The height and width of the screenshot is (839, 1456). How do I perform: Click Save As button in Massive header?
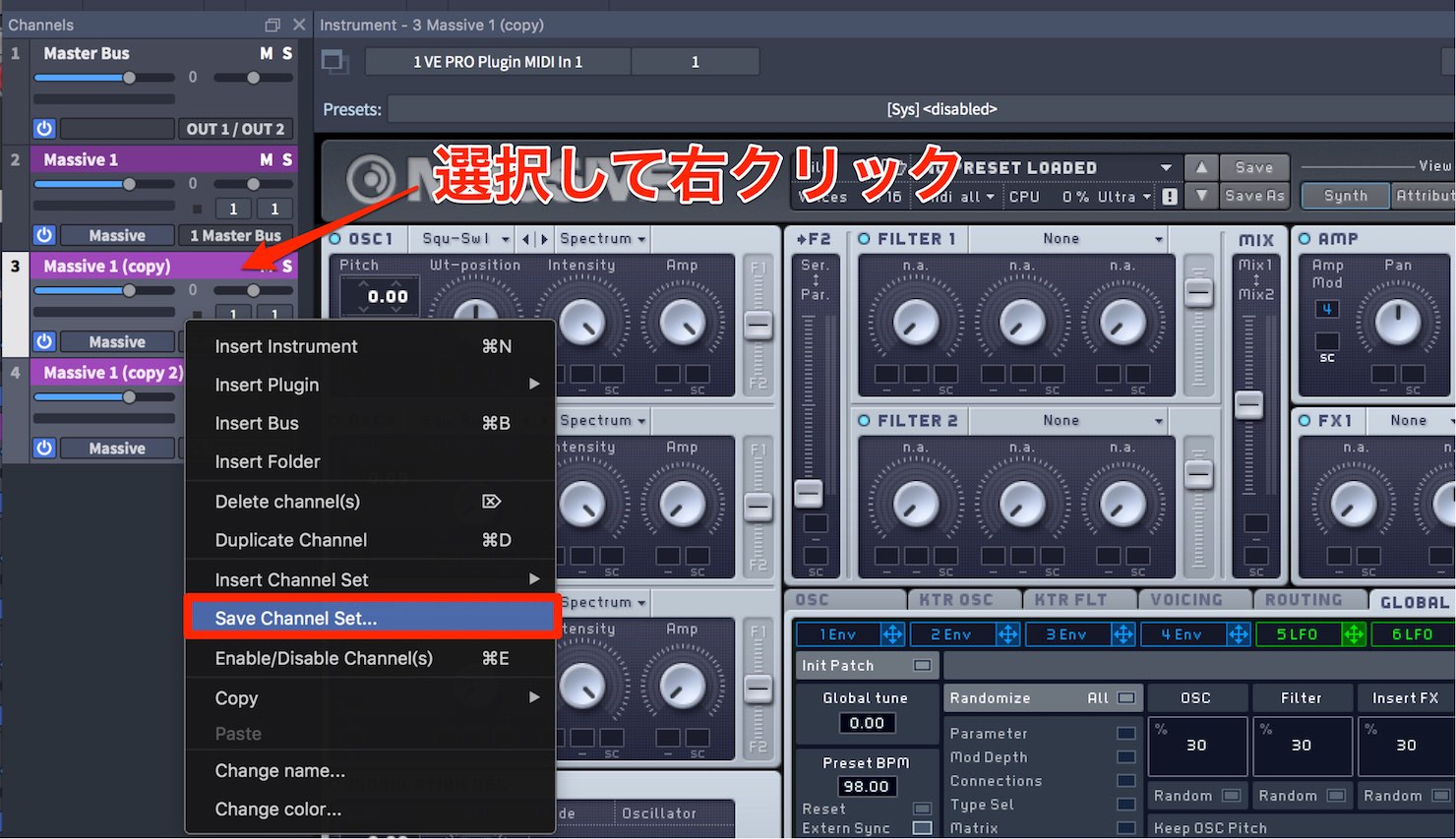pyautogui.click(x=1254, y=196)
